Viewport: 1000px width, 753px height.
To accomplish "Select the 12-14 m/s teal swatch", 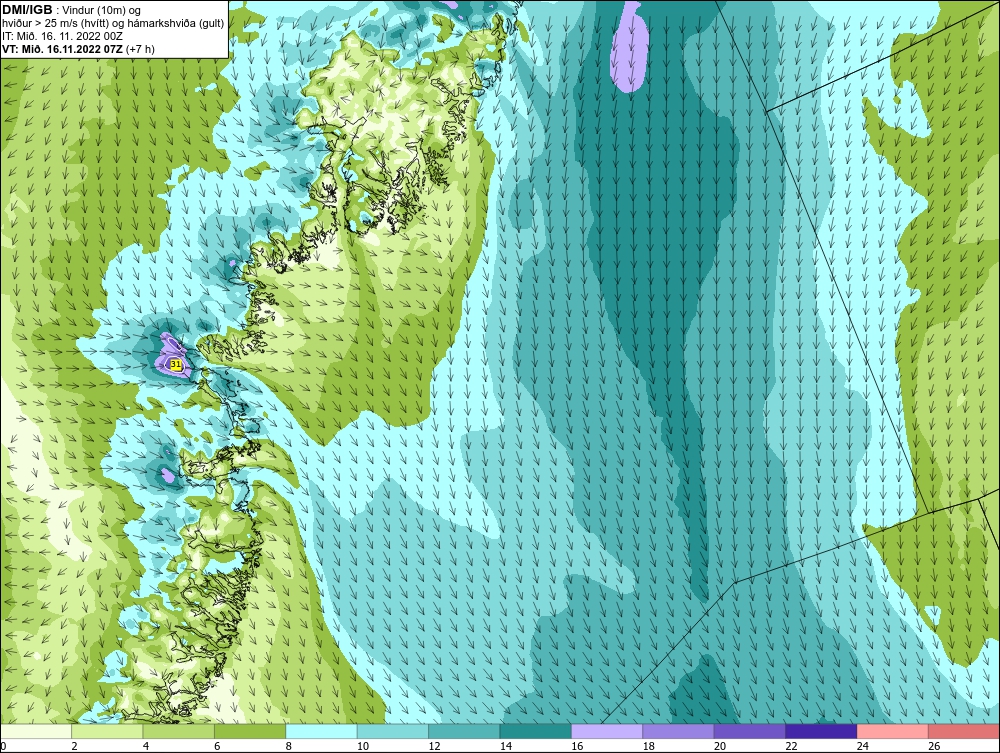I will pyautogui.click(x=464, y=731).
